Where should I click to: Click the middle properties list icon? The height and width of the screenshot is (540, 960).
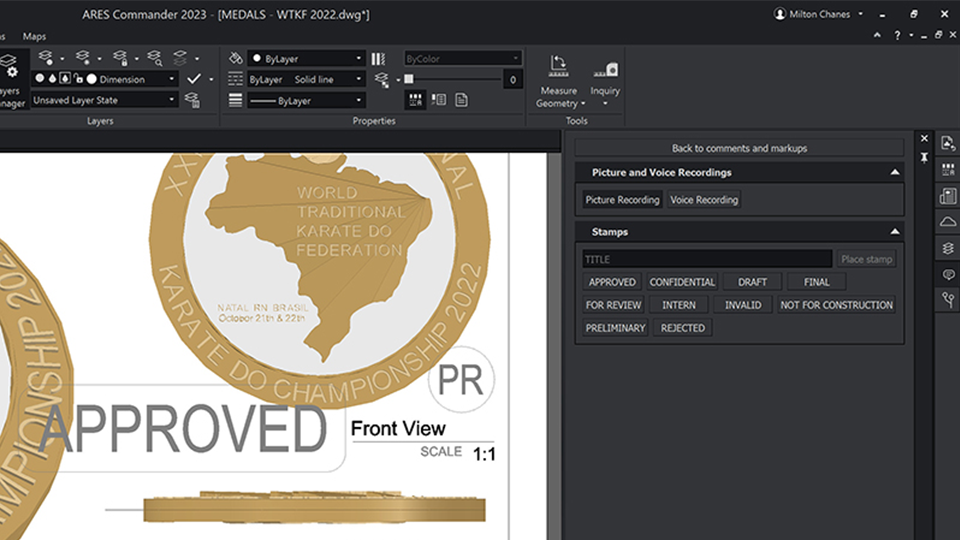439,99
